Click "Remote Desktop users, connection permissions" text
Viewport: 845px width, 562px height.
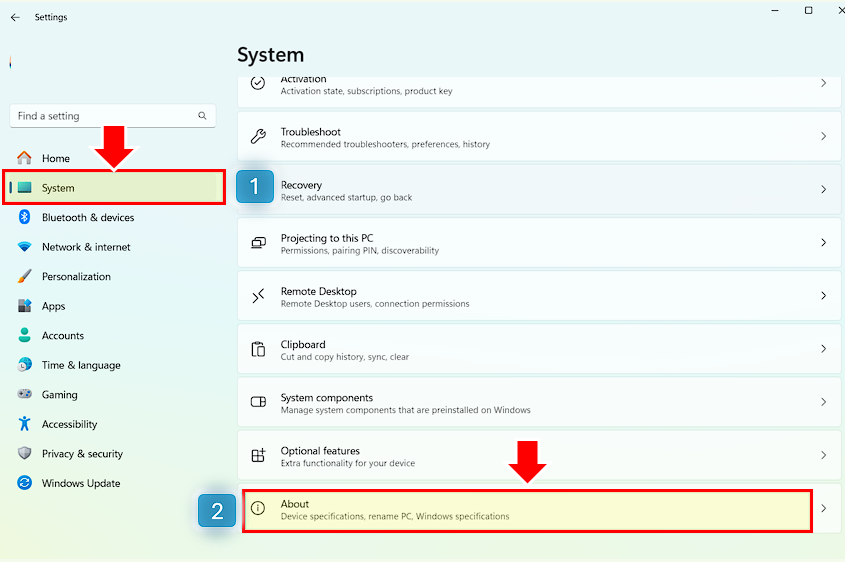pos(375,303)
